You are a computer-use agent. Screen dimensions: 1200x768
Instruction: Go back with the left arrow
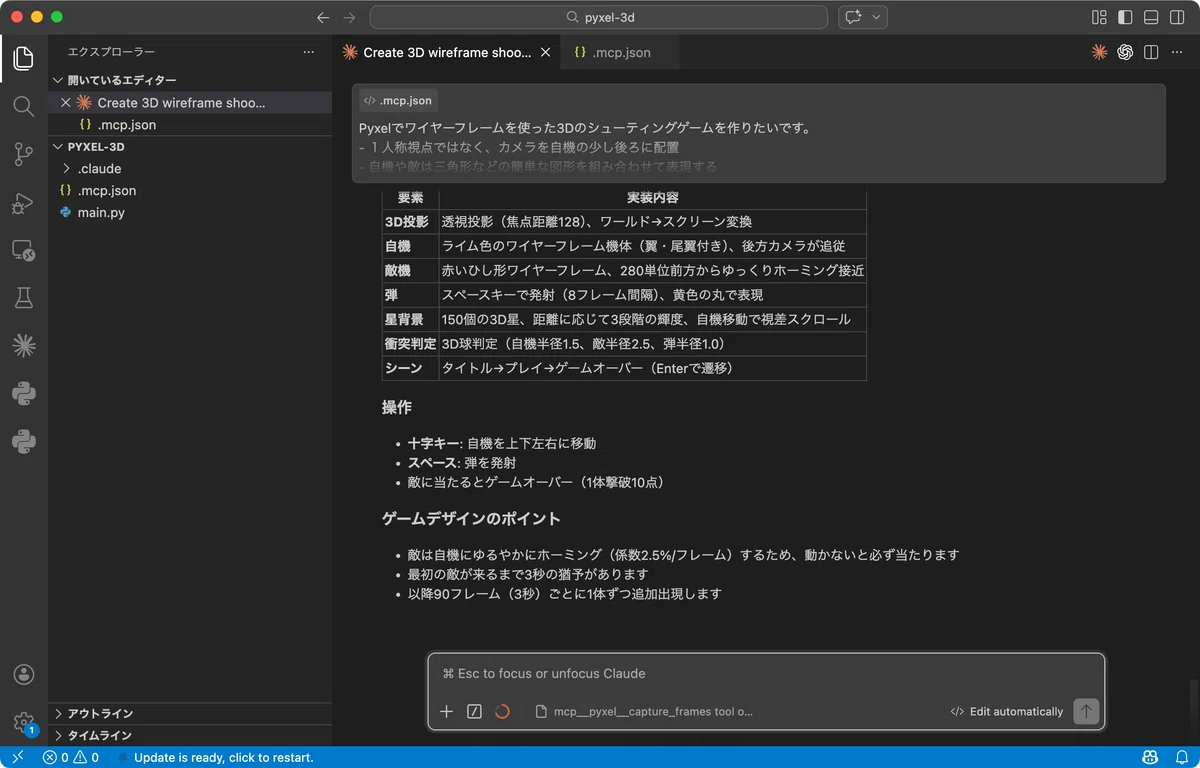[322, 17]
